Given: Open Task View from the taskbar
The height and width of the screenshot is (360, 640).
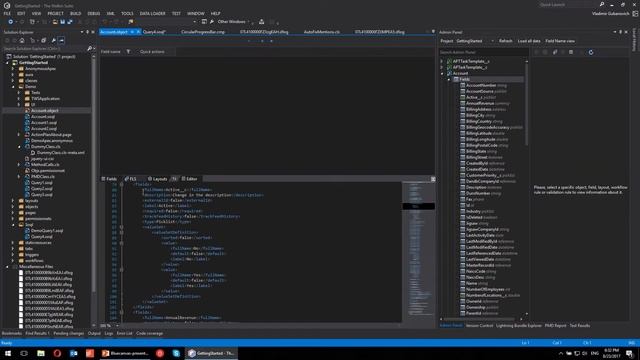Looking at the screenshot, I should [24, 353].
